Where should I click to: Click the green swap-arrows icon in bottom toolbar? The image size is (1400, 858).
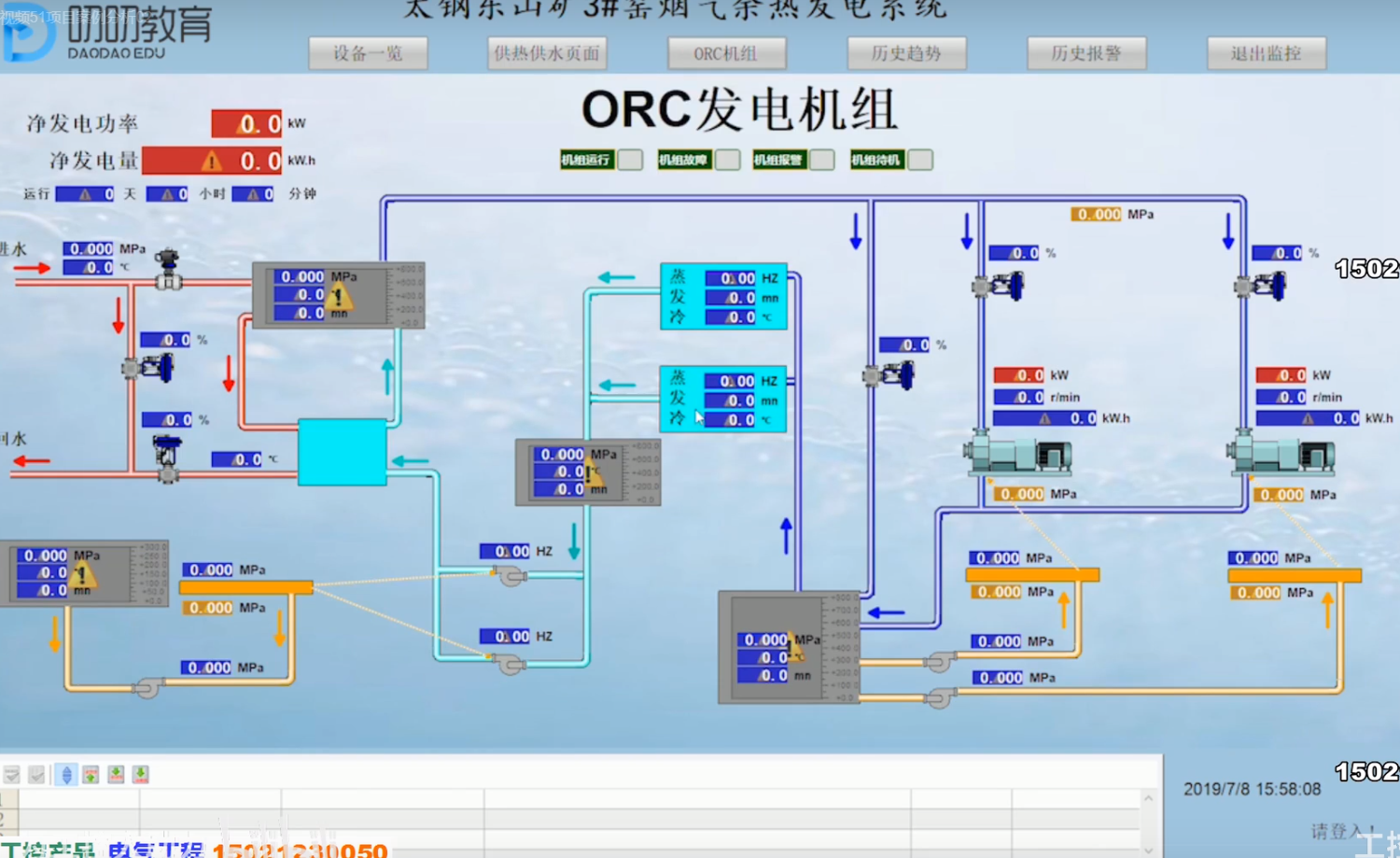(x=90, y=774)
